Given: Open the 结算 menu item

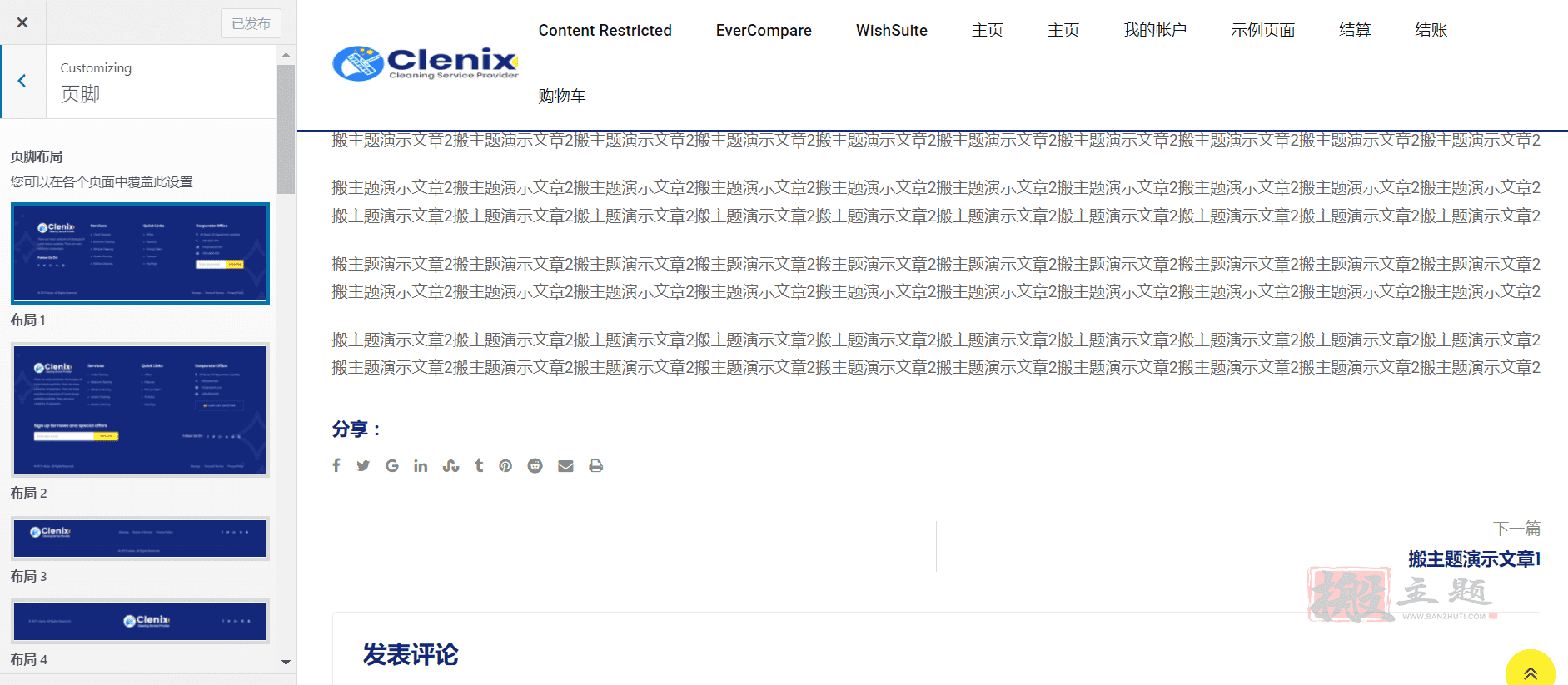Looking at the screenshot, I should (x=1355, y=31).
